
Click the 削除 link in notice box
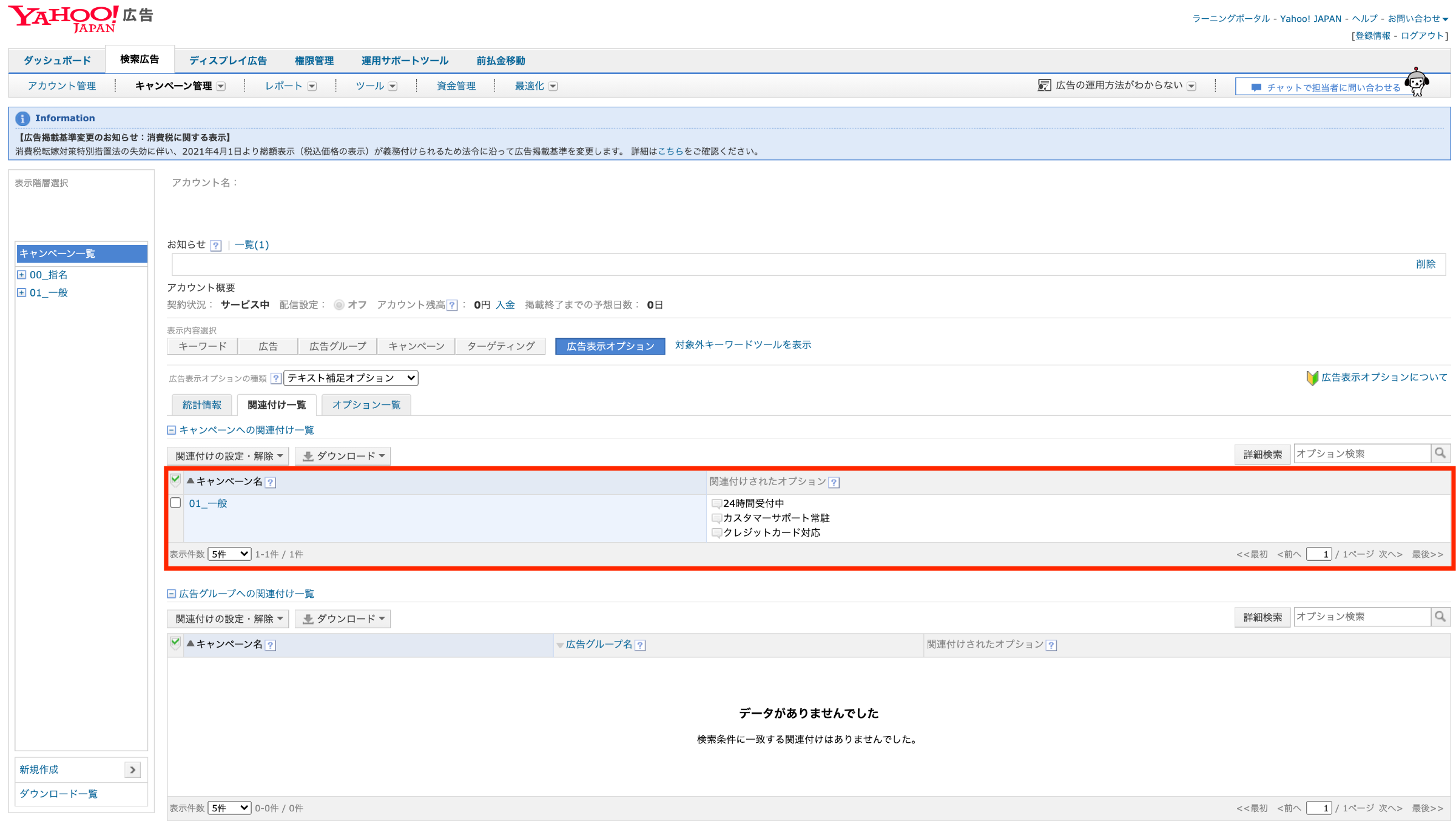[x=1426, y=264]
